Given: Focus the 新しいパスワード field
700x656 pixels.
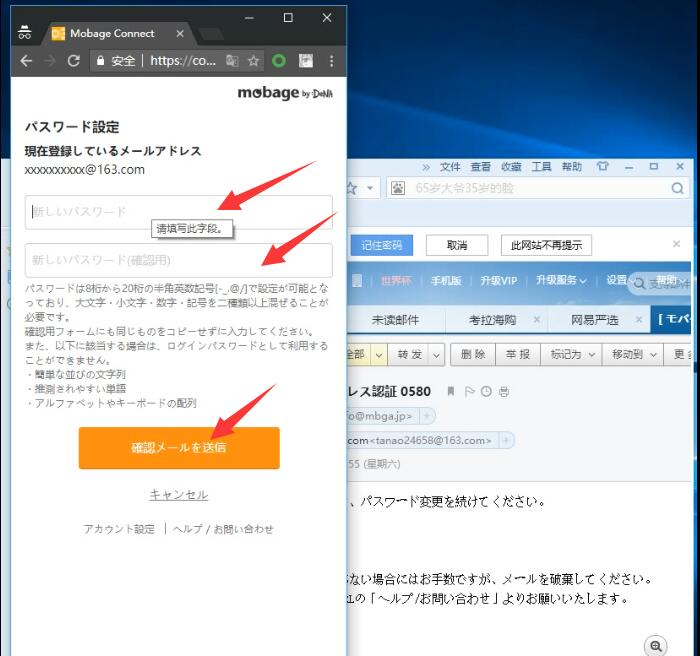Looking at the screenshot, I should click(x=179, y=212).
